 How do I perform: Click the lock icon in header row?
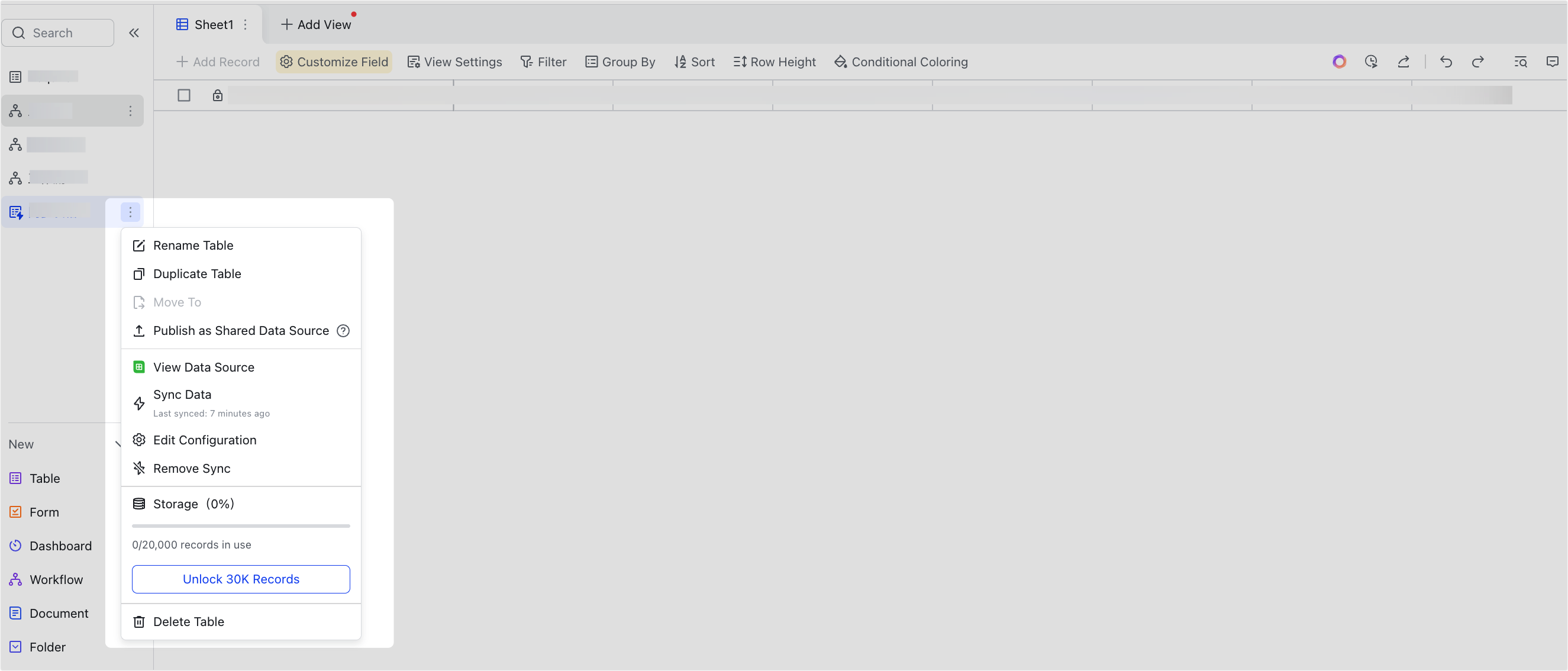pos(217,95)
